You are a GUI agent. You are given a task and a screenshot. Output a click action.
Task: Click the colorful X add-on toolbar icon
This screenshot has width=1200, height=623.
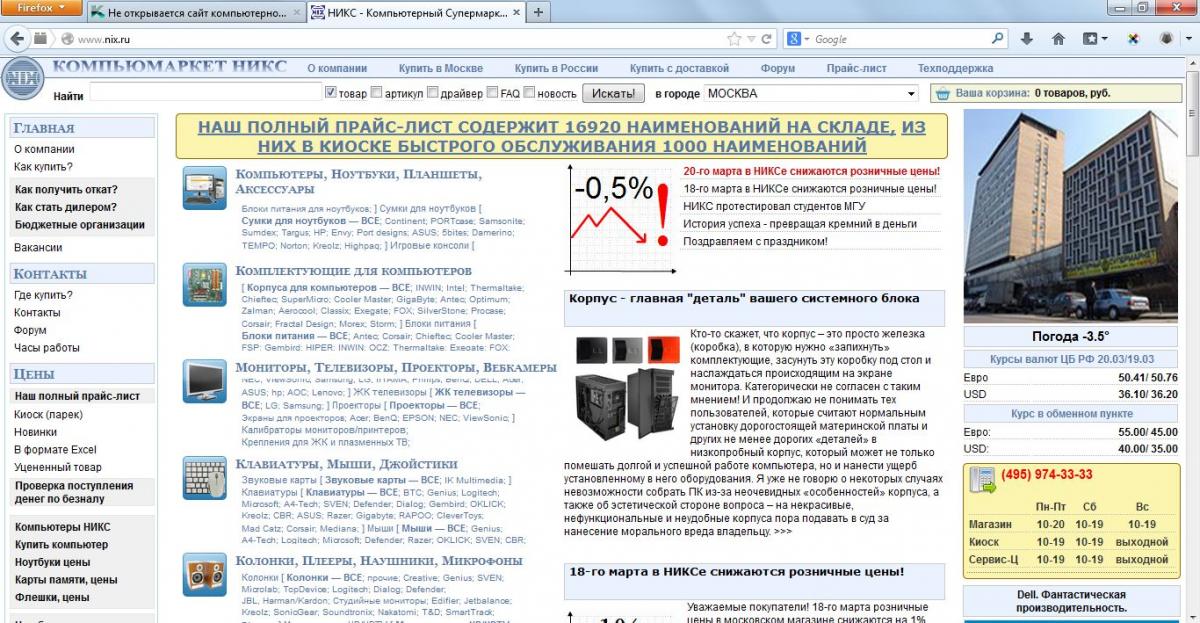(1133, 39)
